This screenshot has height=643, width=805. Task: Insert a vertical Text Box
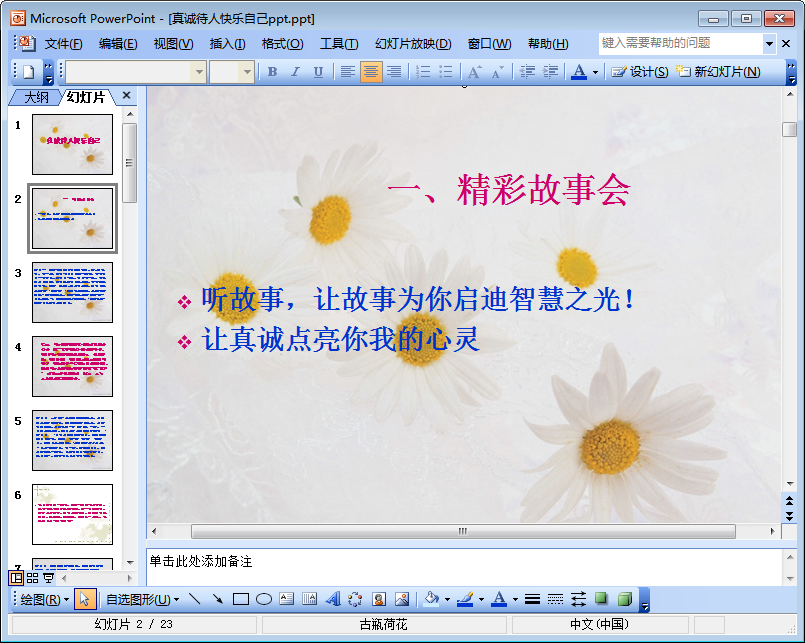pyautogui.click(x=310, y=599)
